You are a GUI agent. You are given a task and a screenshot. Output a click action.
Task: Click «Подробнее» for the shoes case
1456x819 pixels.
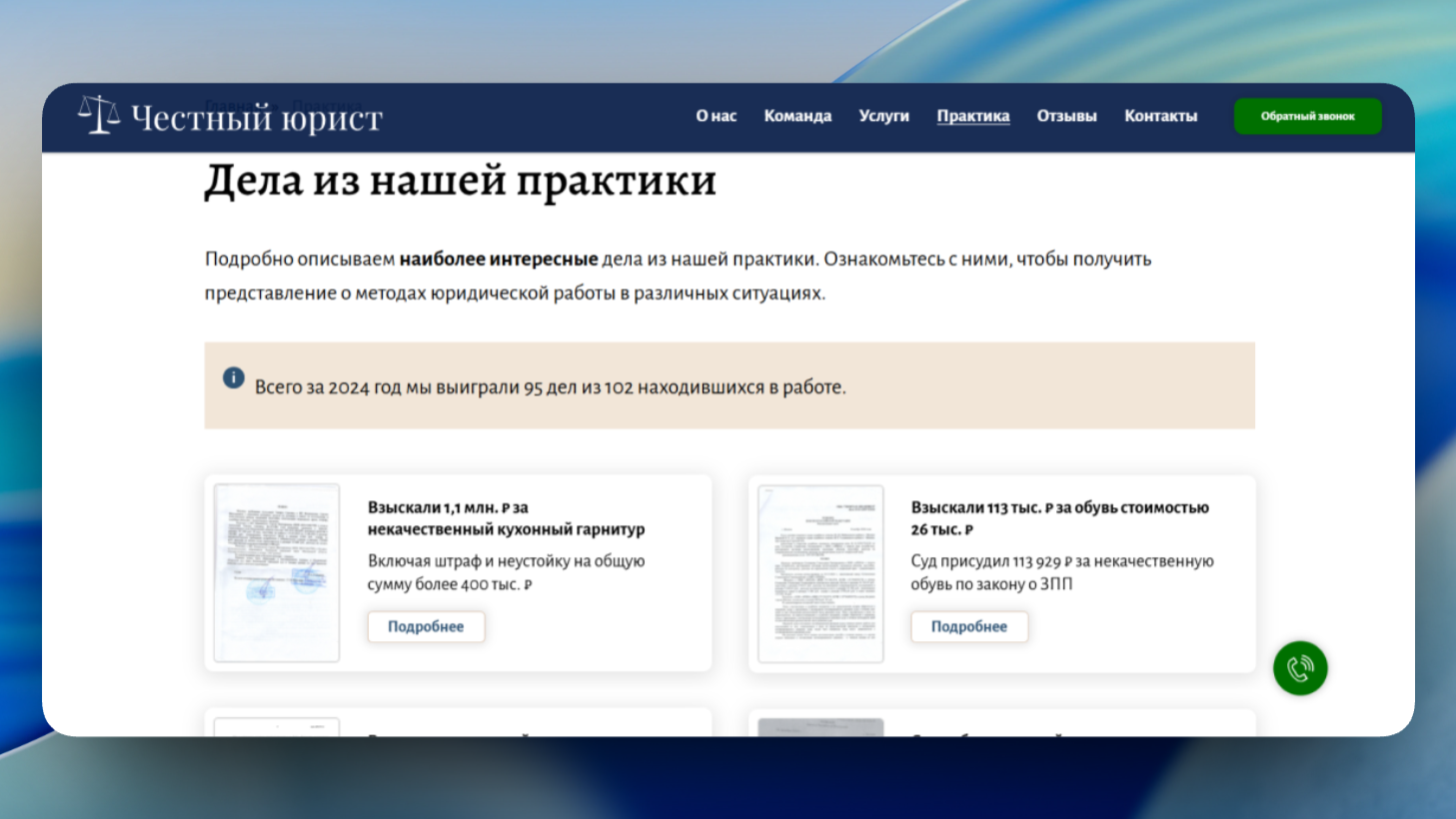pyautogui.click(x=969, y=626)
